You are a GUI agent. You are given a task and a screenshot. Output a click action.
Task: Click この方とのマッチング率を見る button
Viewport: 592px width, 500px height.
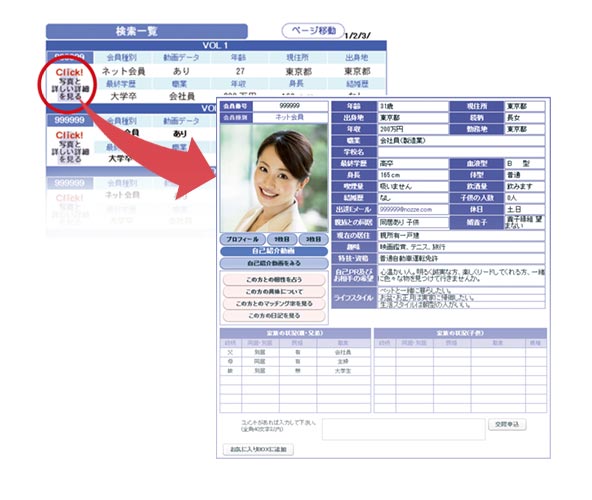pos(274,304)
